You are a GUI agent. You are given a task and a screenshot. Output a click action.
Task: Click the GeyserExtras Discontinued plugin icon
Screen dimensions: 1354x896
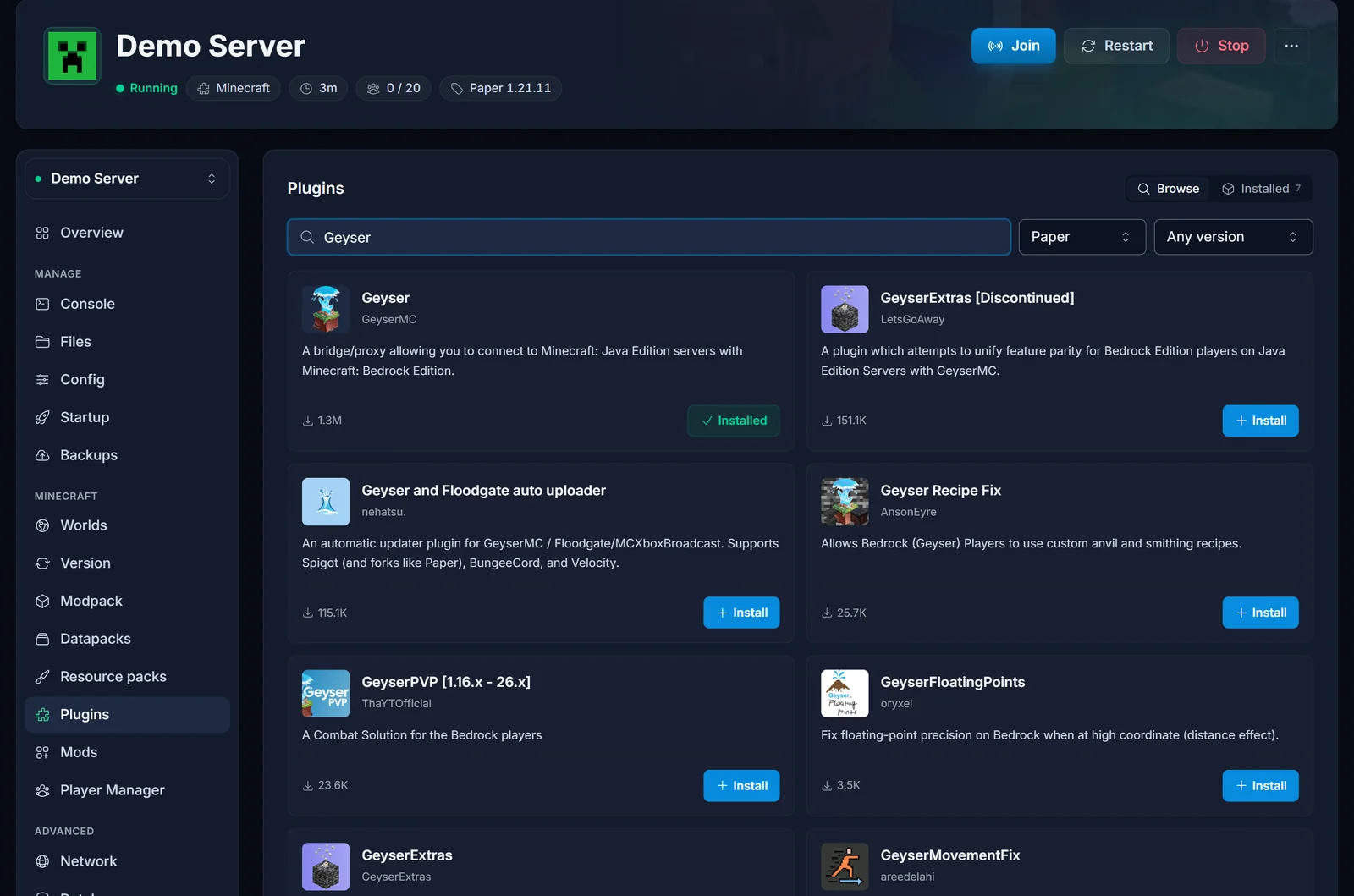pos(845,309)
